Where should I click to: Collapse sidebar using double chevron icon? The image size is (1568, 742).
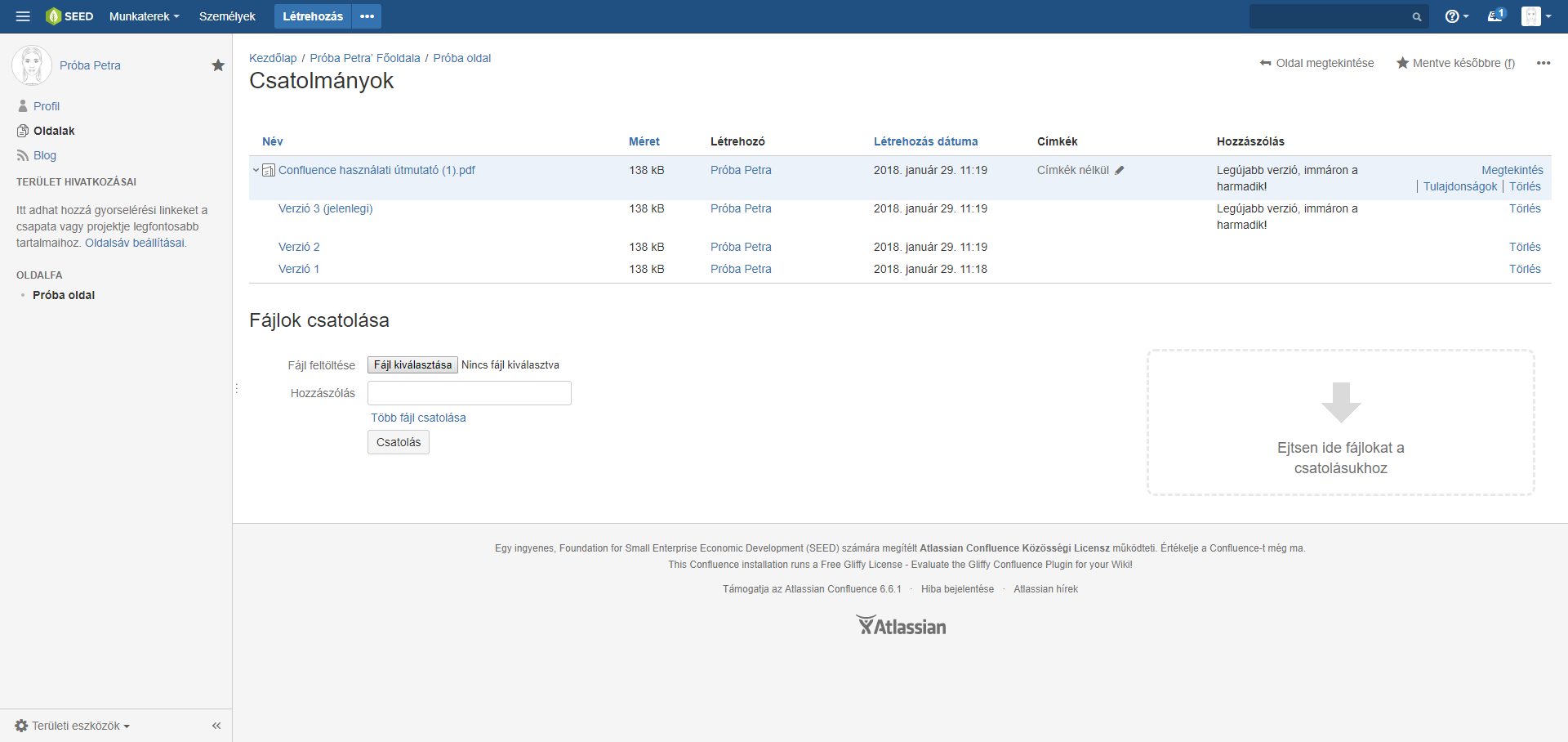click(x=216, y=726)
